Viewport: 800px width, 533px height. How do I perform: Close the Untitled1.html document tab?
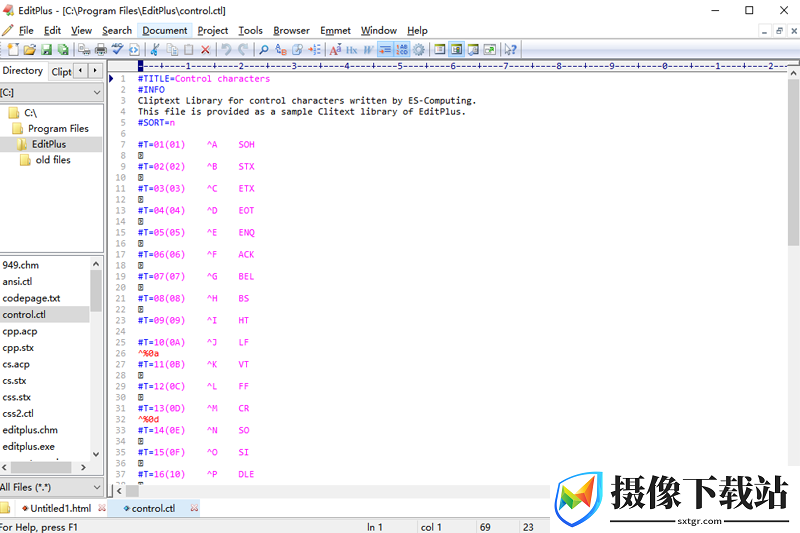coord(102,508)
